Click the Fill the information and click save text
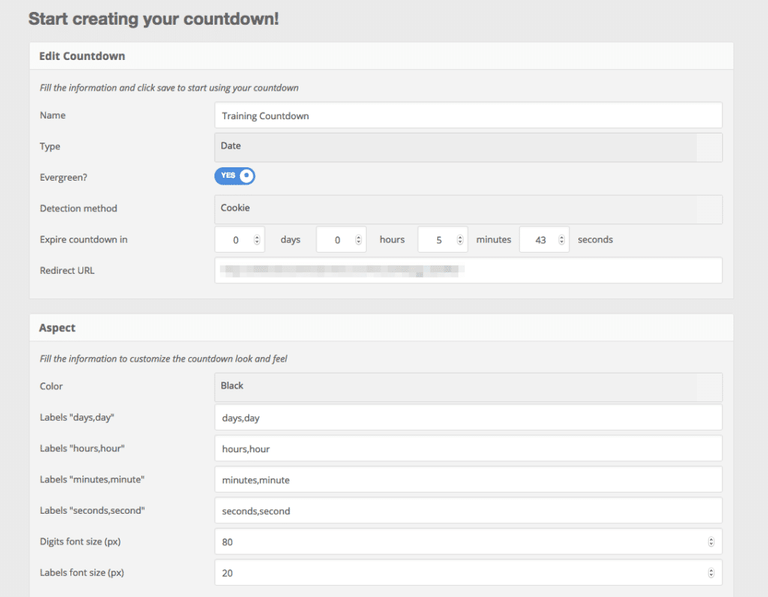Screen dimensions: 768x597 pos(169,88)
